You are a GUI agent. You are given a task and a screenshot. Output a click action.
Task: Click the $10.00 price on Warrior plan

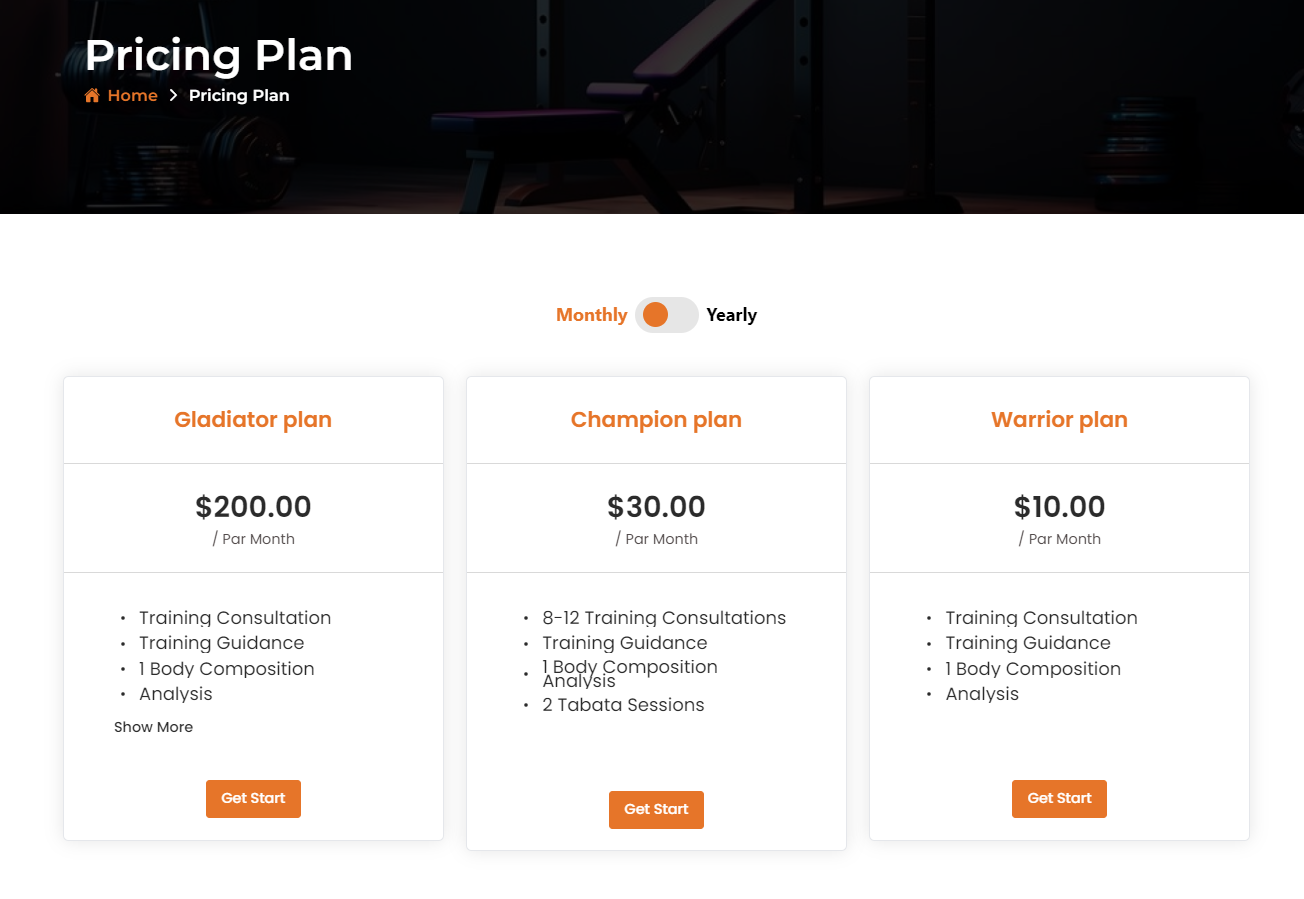pos(1059,506)
